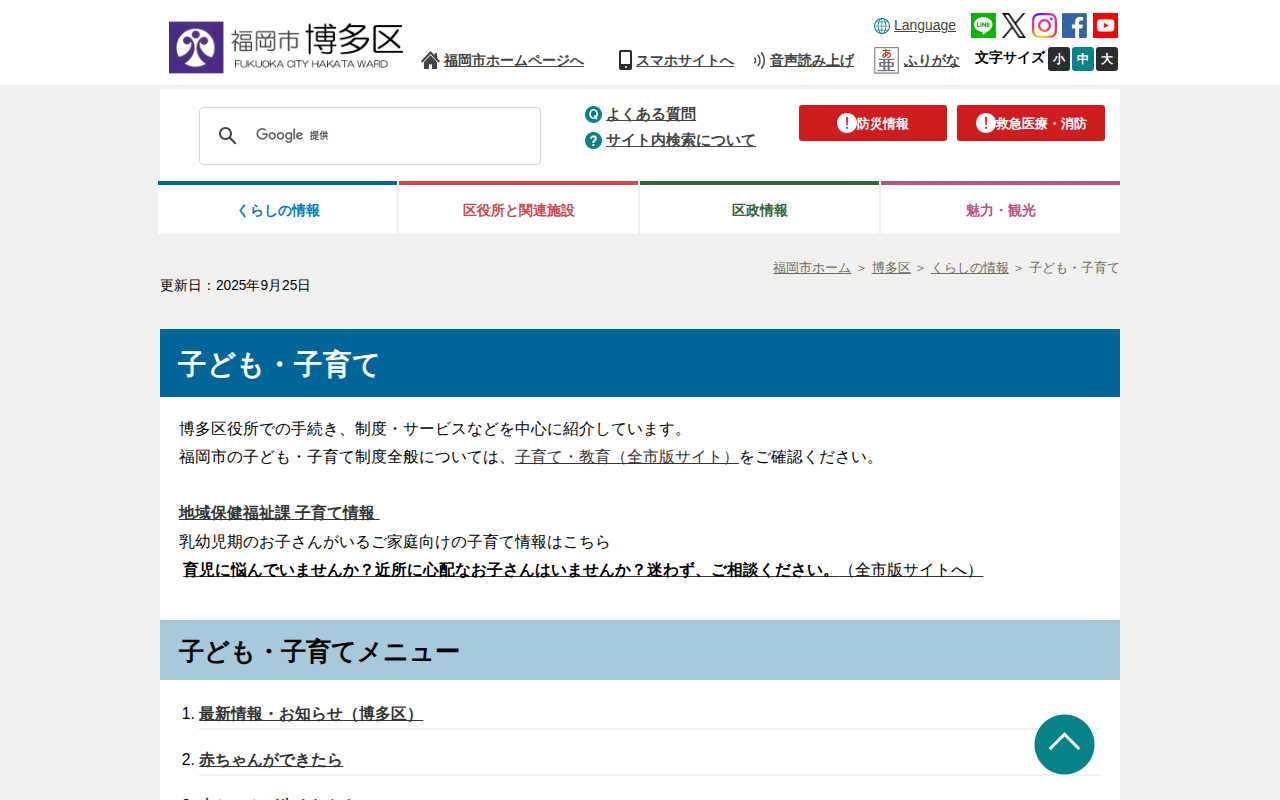Focus the Google search input field

coord(370,136)
